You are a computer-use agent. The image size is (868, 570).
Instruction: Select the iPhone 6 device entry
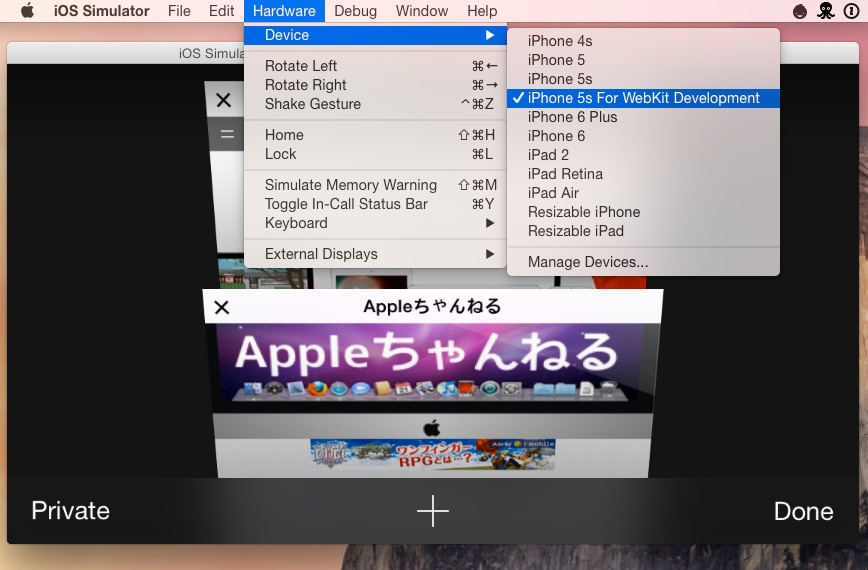click(x=643, y=136)
